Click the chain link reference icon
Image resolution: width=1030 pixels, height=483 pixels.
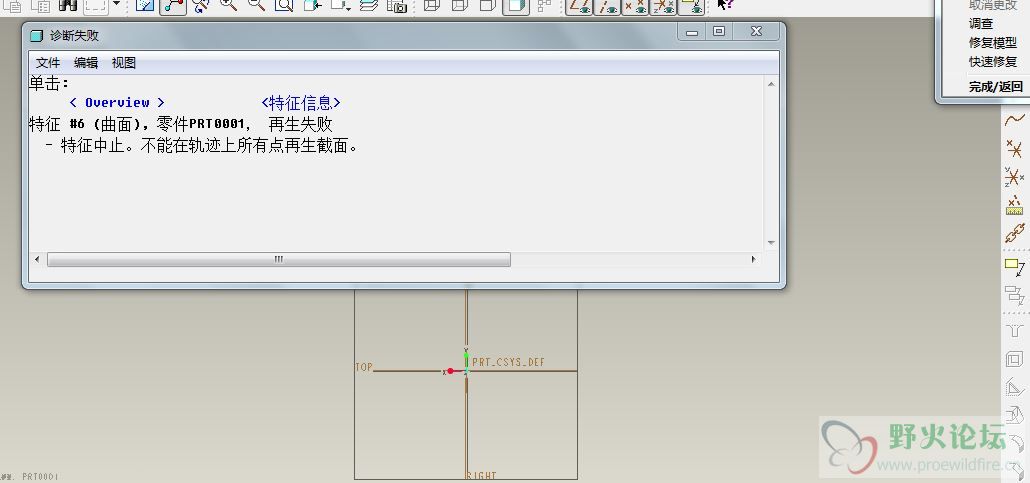1014,233
